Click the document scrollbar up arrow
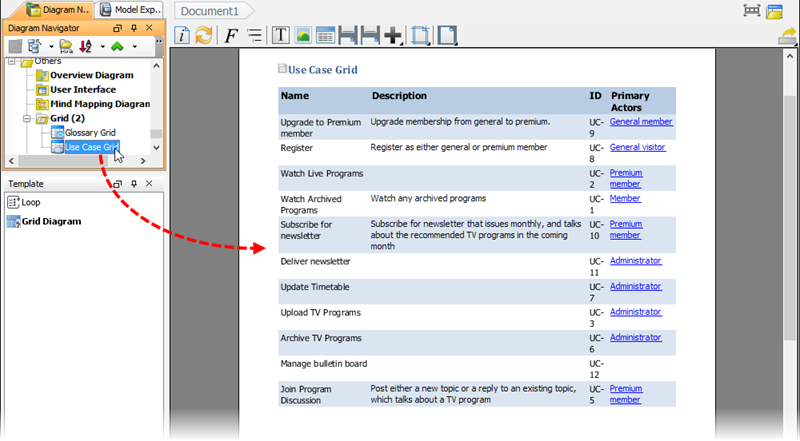800x441 pixels. [x=790, y=56]
